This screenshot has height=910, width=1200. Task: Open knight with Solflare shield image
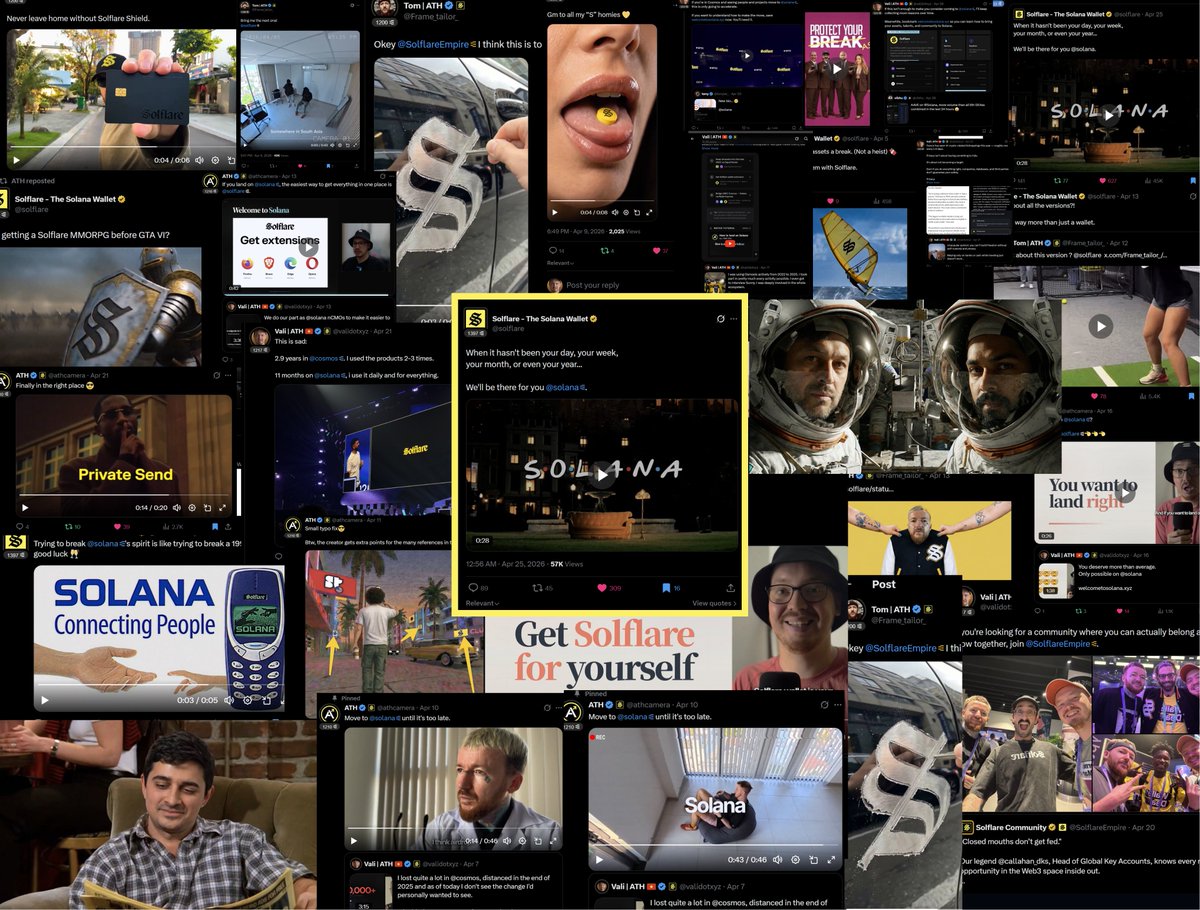point(100,307)
